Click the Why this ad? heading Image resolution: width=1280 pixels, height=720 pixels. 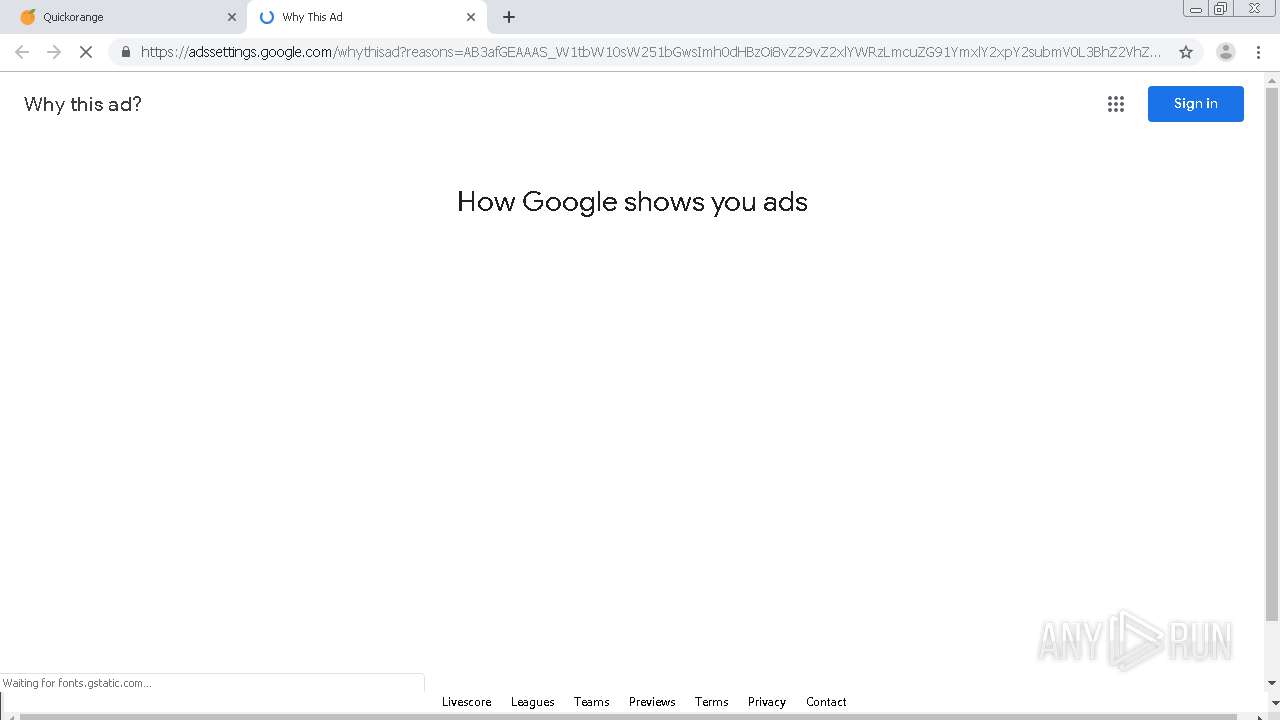tap(83, 104)
